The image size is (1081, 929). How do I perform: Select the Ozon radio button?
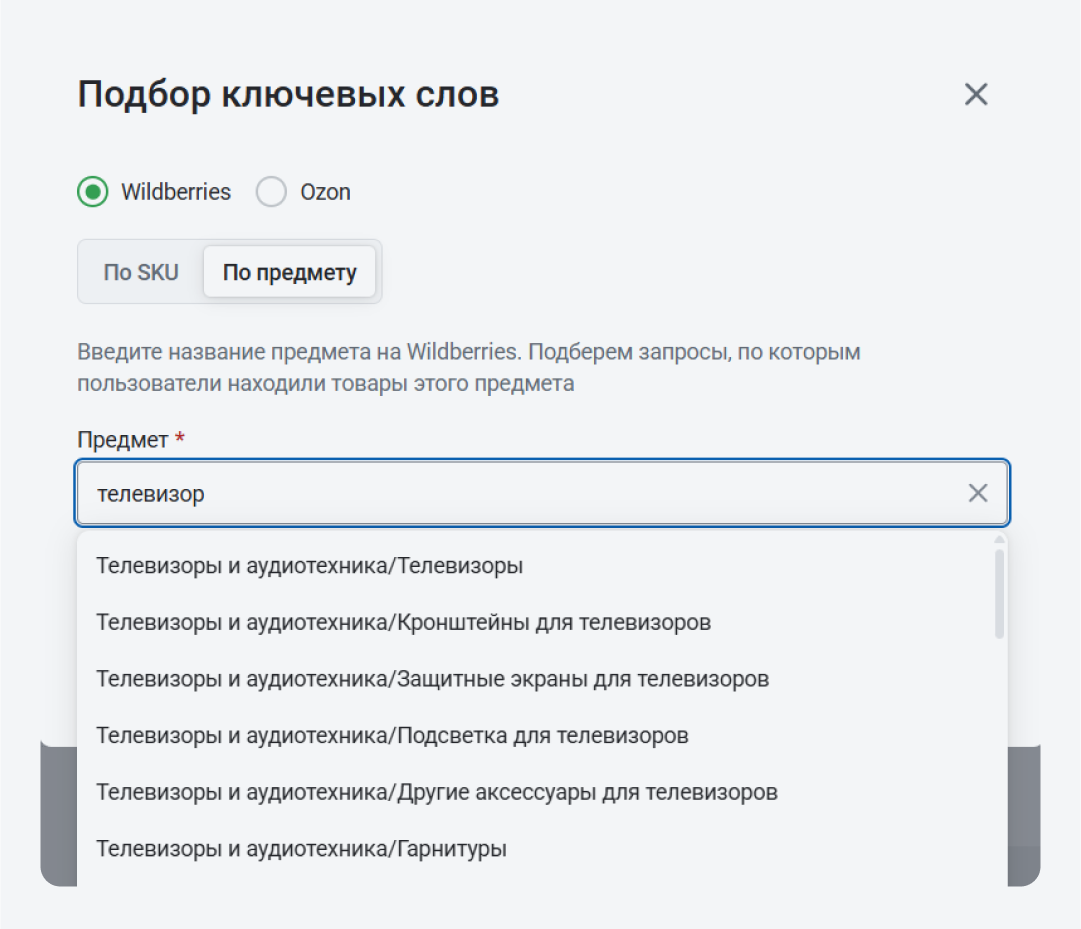[271, 192]
